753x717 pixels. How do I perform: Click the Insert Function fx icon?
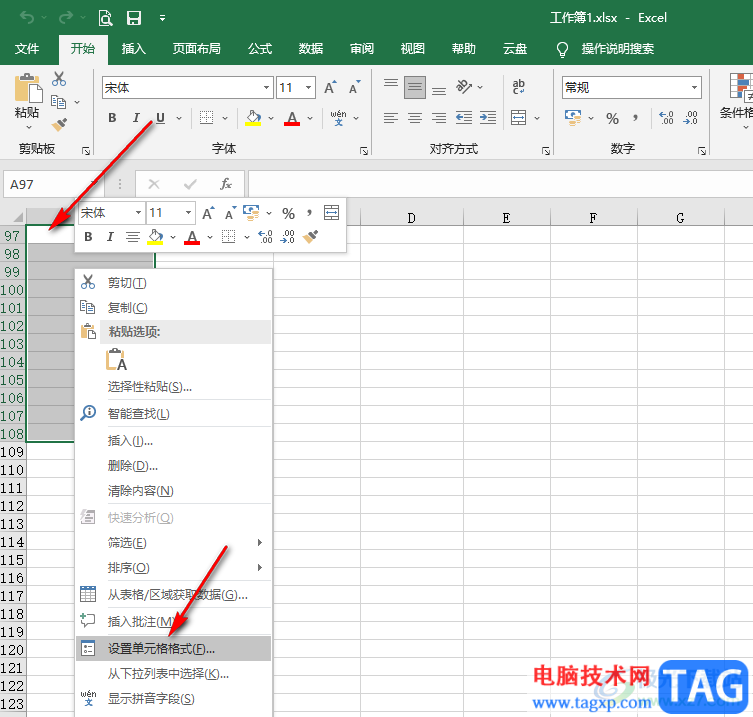coord(226,184)
